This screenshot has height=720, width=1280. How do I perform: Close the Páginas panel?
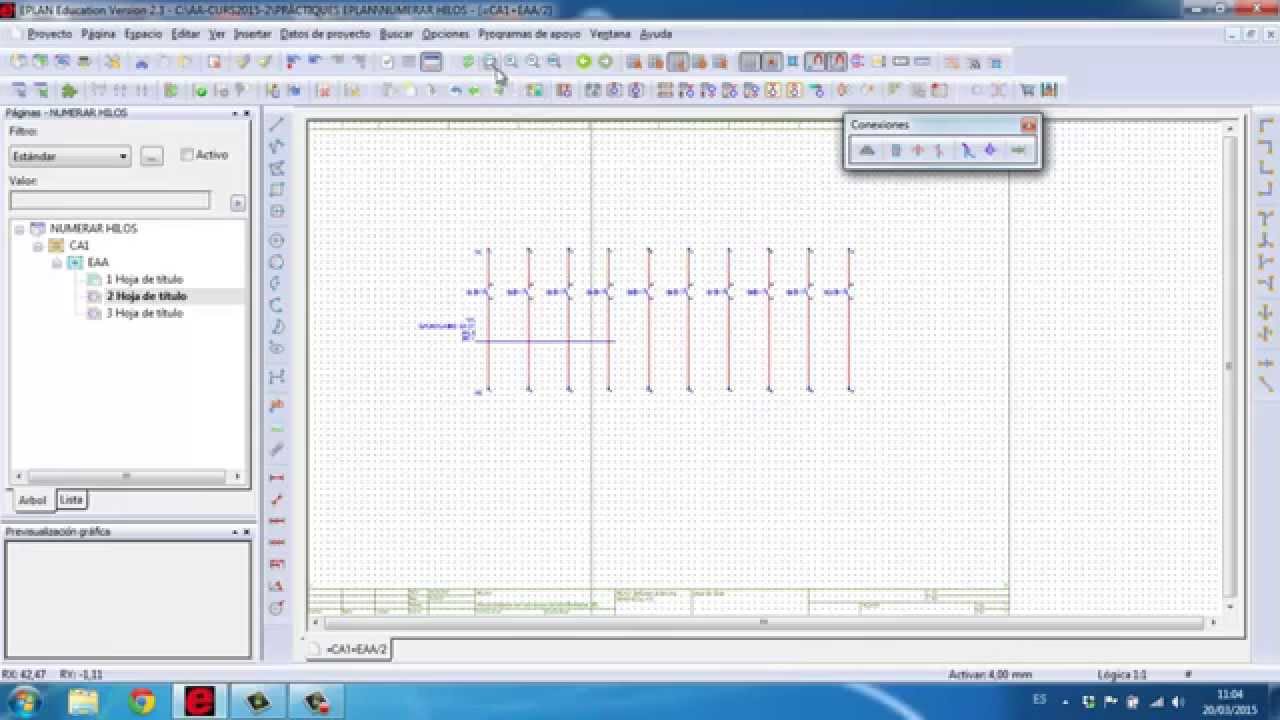(246, 113)
